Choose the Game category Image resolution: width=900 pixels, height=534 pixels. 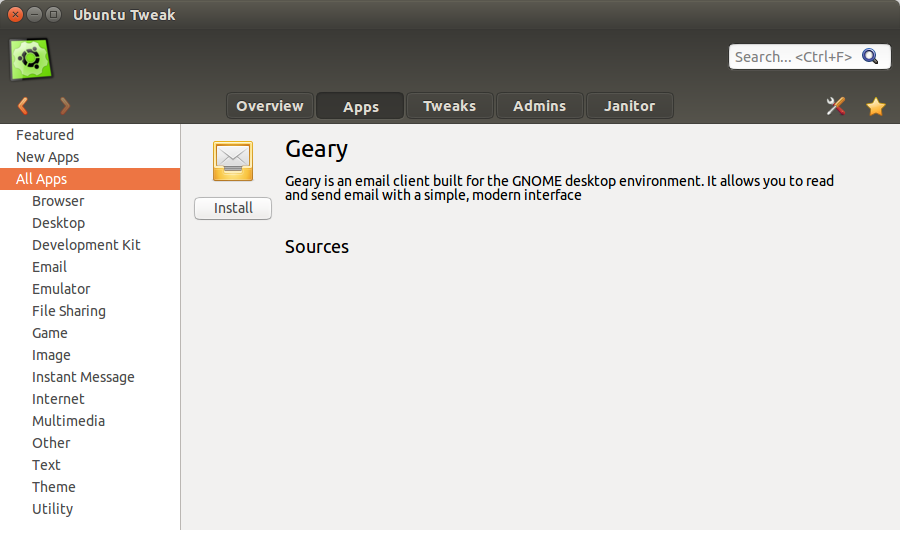tap(90, 333)
